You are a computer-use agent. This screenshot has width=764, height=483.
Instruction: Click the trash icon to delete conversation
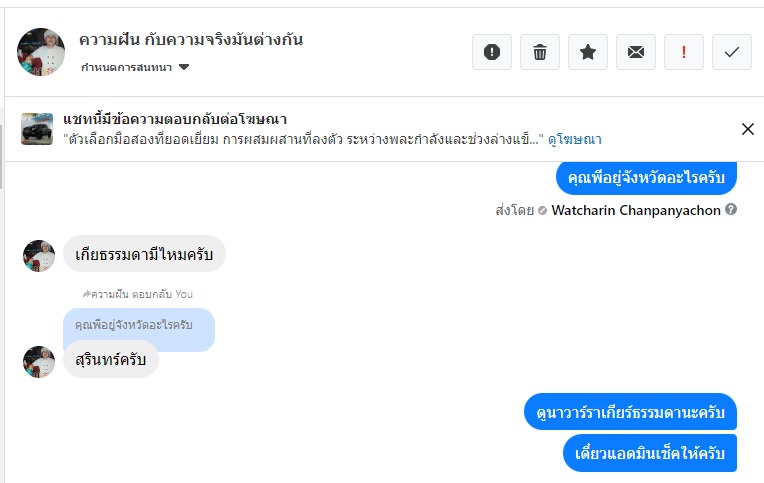(x=540, y=52)
